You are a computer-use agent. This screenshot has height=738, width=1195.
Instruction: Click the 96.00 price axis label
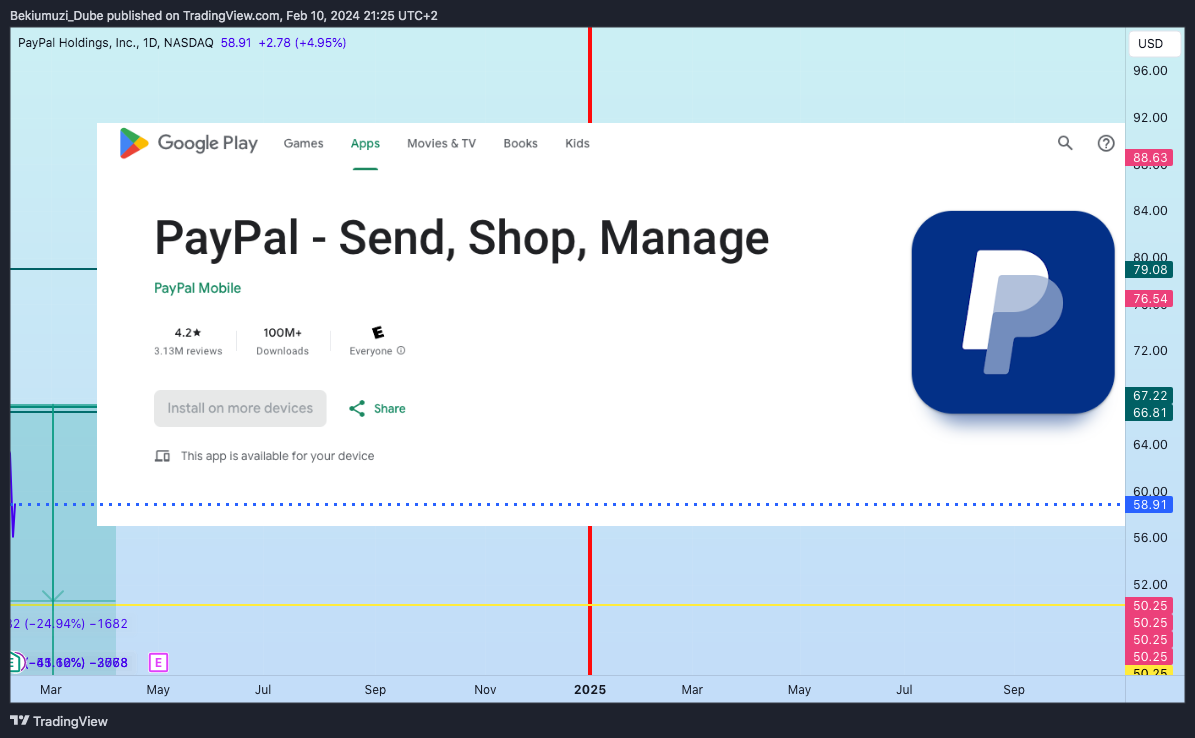(x=1149, y=71)
